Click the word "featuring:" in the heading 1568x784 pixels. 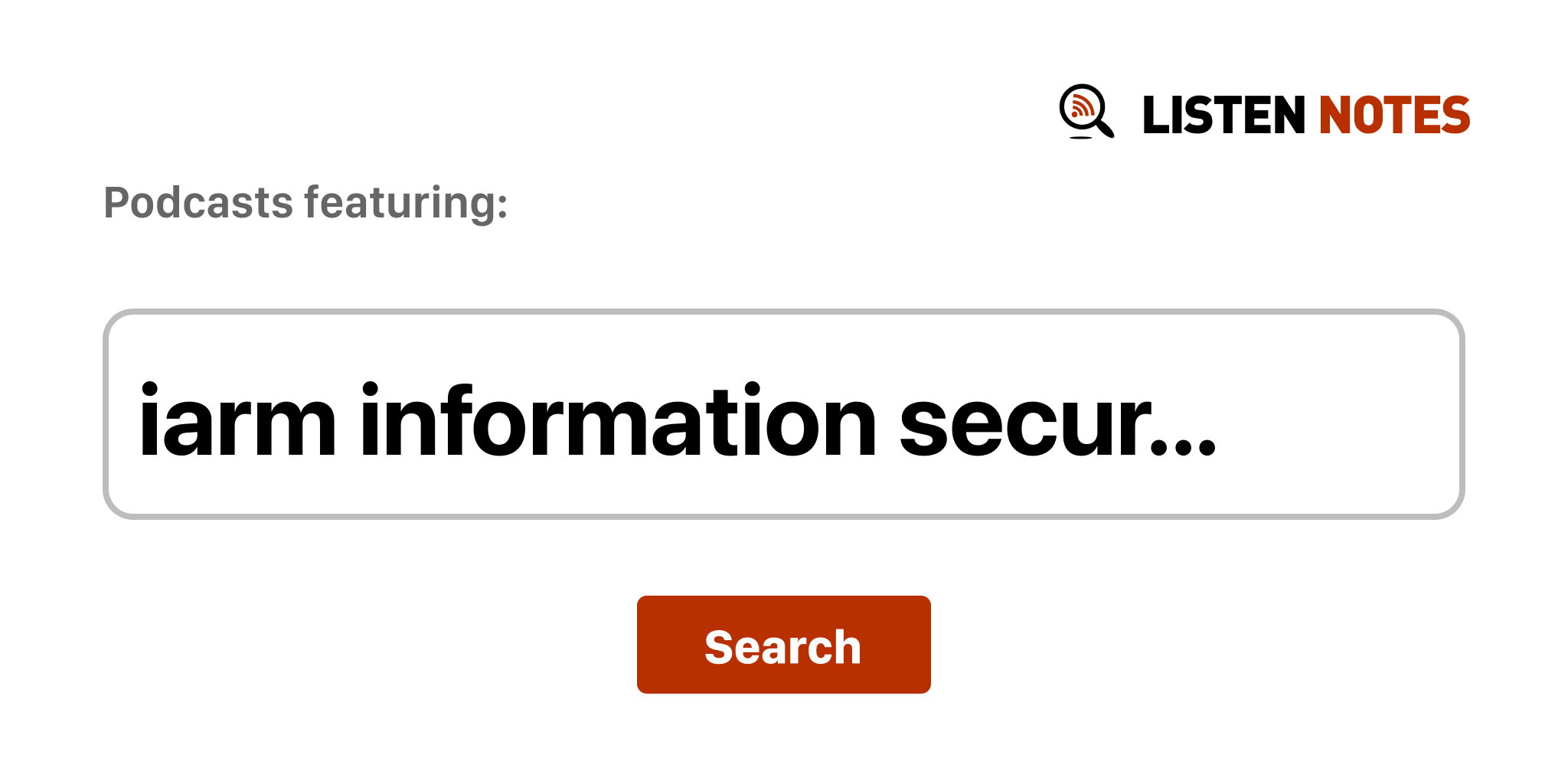point(406,203)
